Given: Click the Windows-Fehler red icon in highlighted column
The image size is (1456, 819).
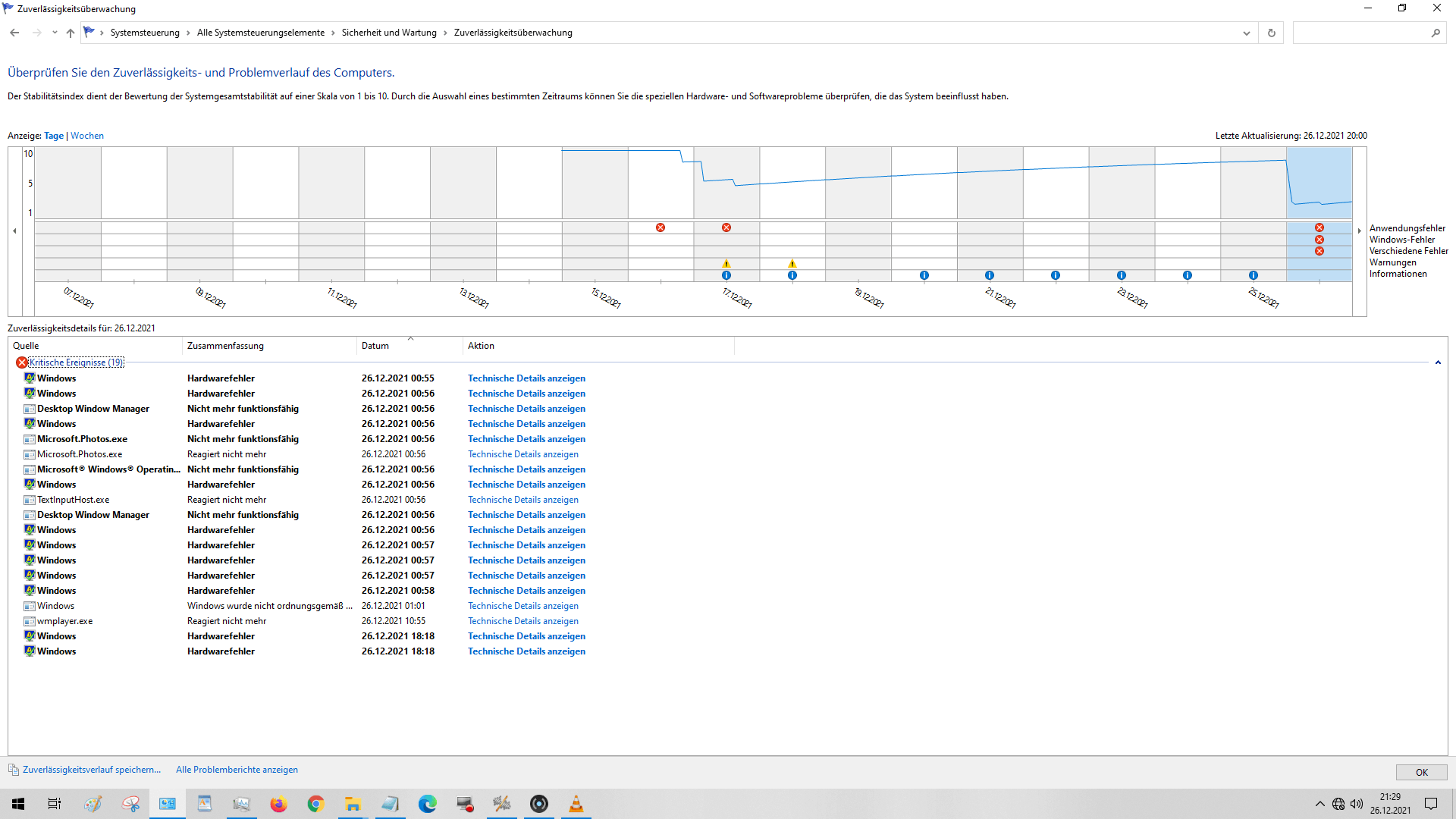Looking at the screenshot, I should (1319, 240).
